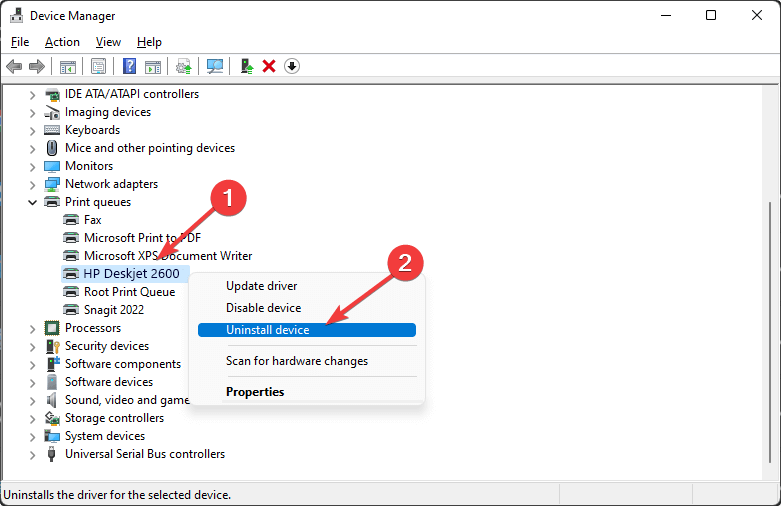781x506 pixels.
Task: Open the File menu
Action: (x=20, y=42)
